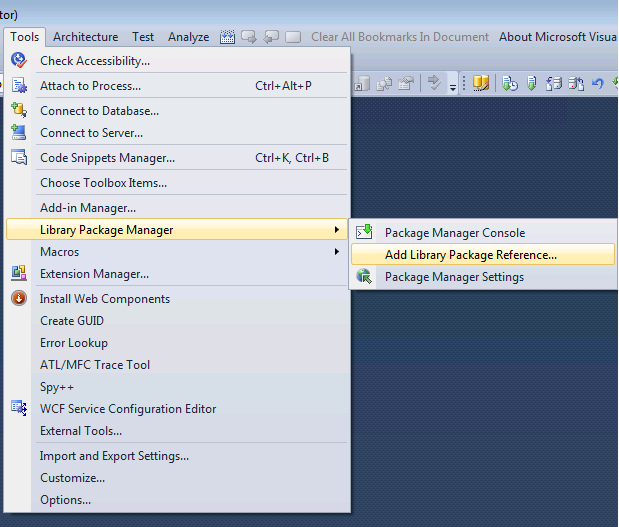Open the Analyze menu

(188, 37)
